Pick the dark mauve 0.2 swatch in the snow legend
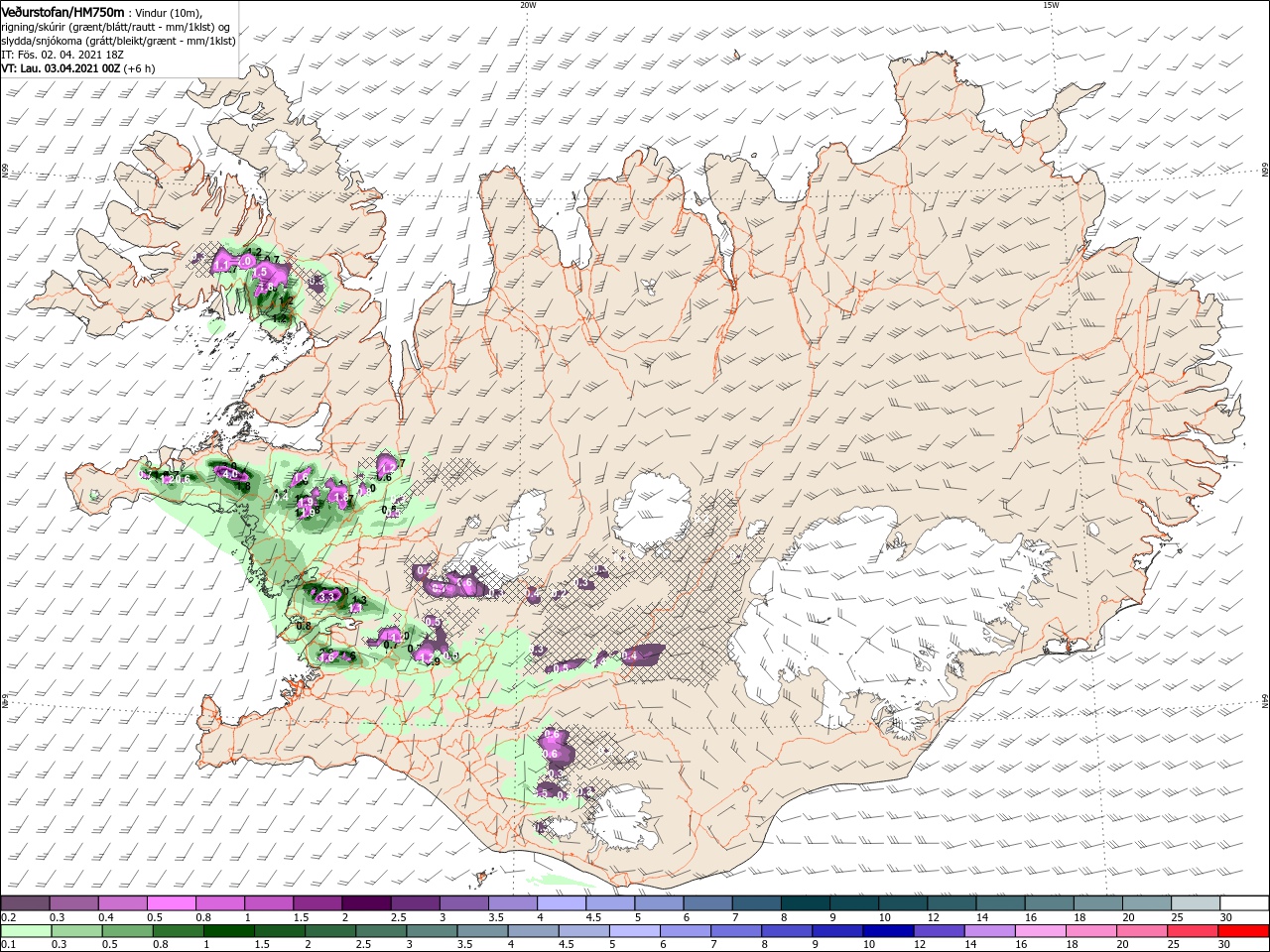 tap(25, 903)
